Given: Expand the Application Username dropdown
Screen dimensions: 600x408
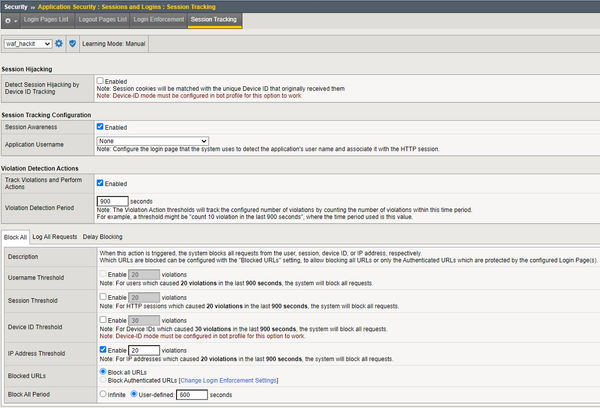Looking at the screenshot, I should [x=152, y=141].
